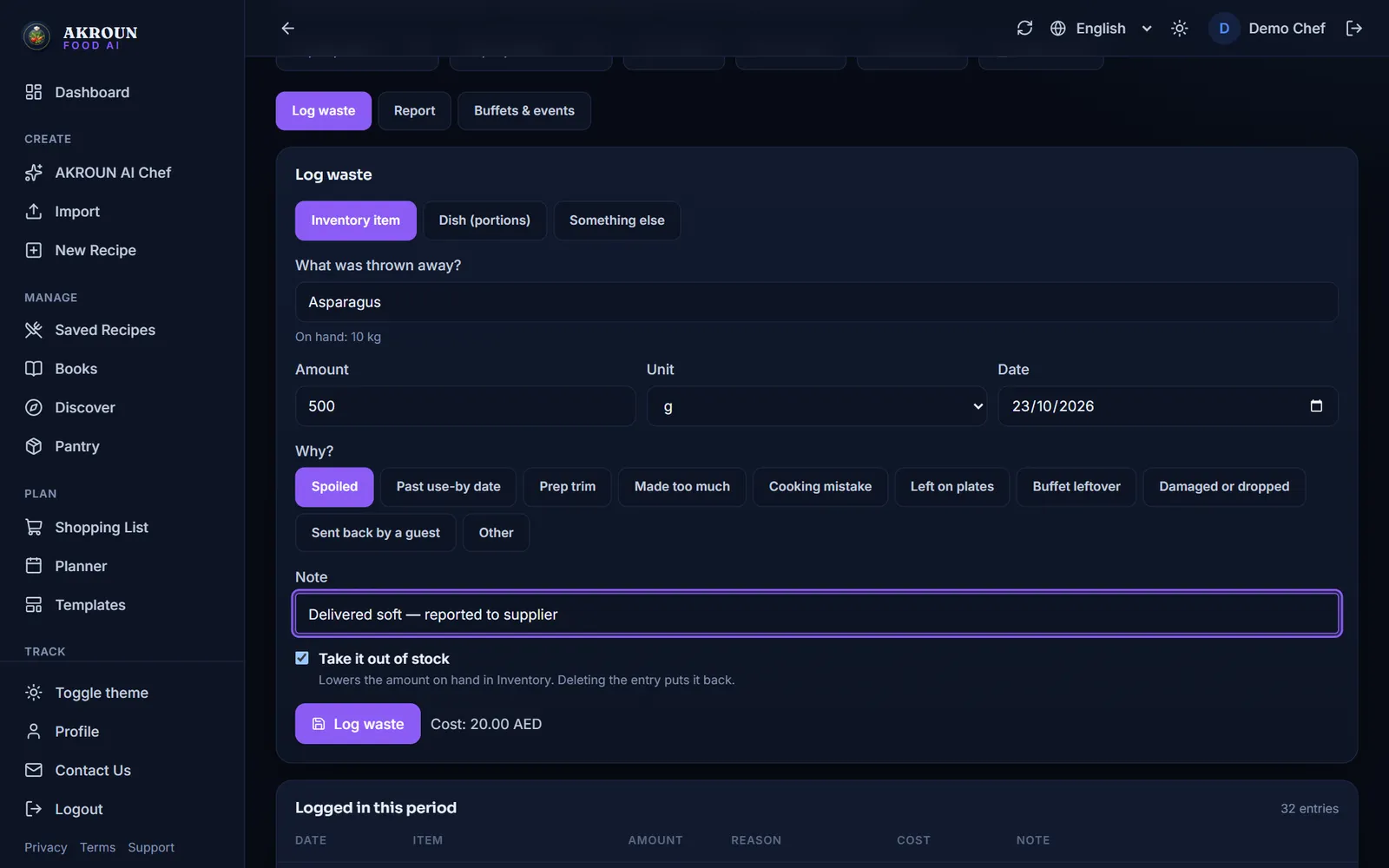Uncheck the Take it out of stock checkbox

coord(302,658)
